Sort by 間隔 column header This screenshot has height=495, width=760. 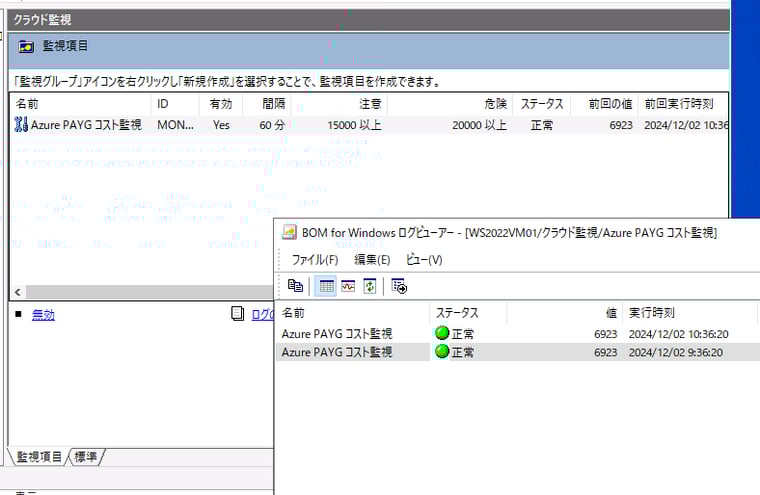coord(267,104)
